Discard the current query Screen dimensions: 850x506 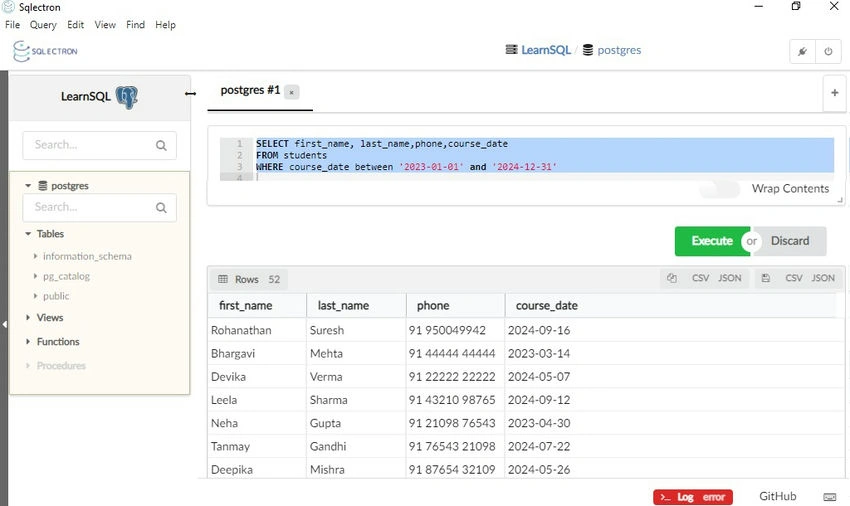click(790, 241)
